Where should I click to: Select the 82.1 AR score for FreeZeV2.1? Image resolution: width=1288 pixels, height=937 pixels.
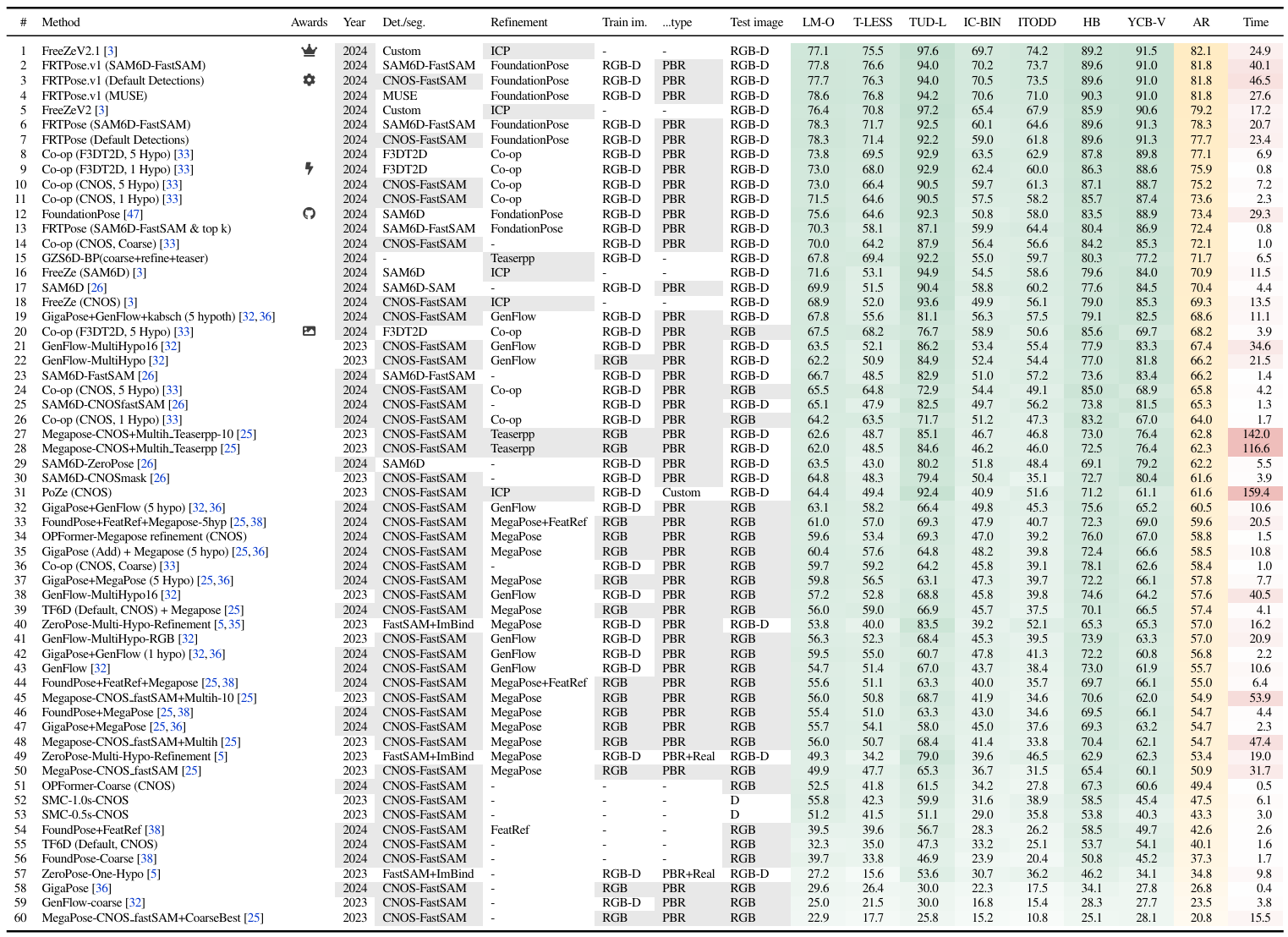[1201, 51]
